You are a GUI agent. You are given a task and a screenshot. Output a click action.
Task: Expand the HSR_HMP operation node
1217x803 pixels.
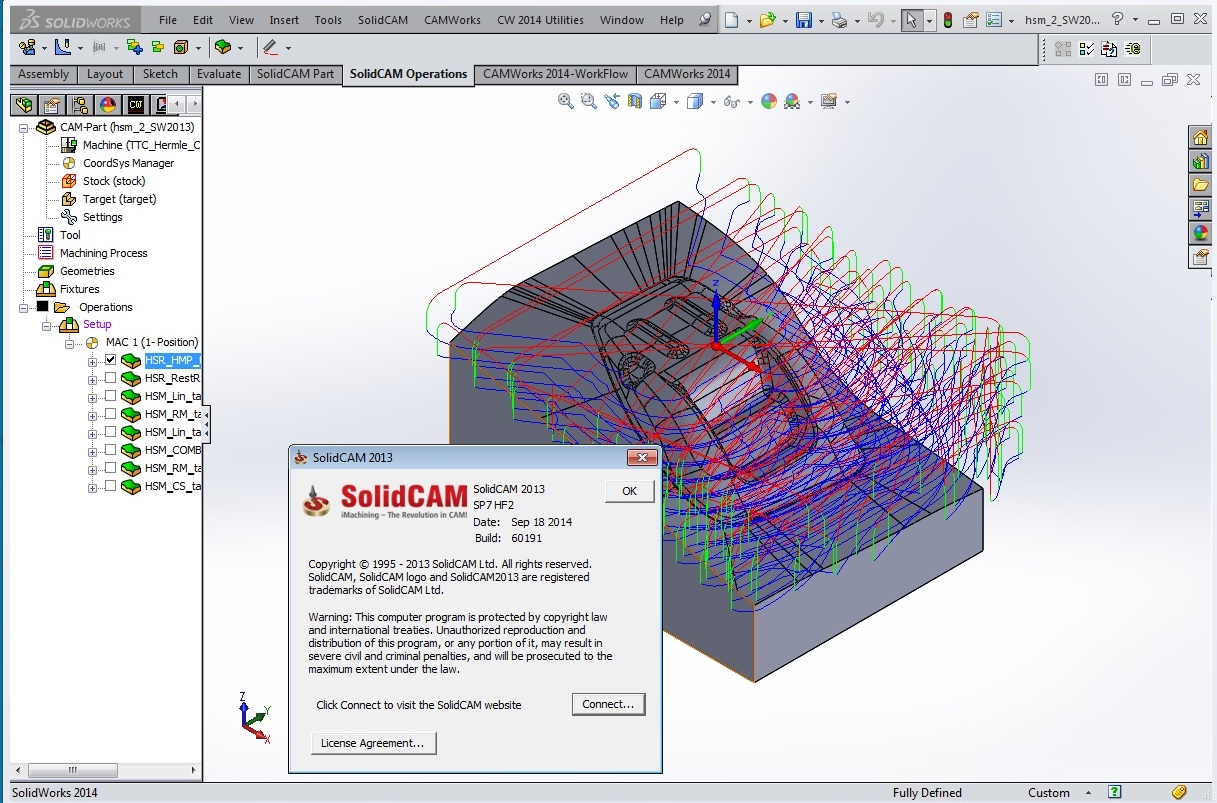coord(93,361)
